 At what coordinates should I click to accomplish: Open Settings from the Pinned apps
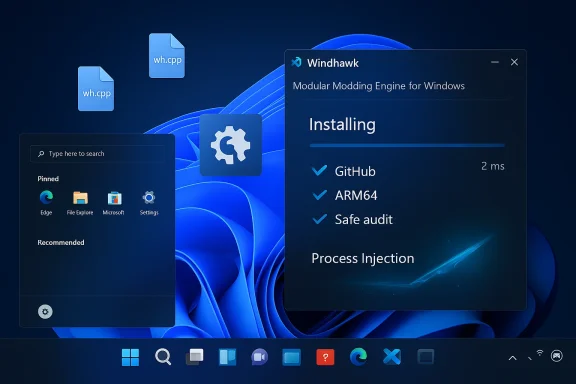(149, 202)
